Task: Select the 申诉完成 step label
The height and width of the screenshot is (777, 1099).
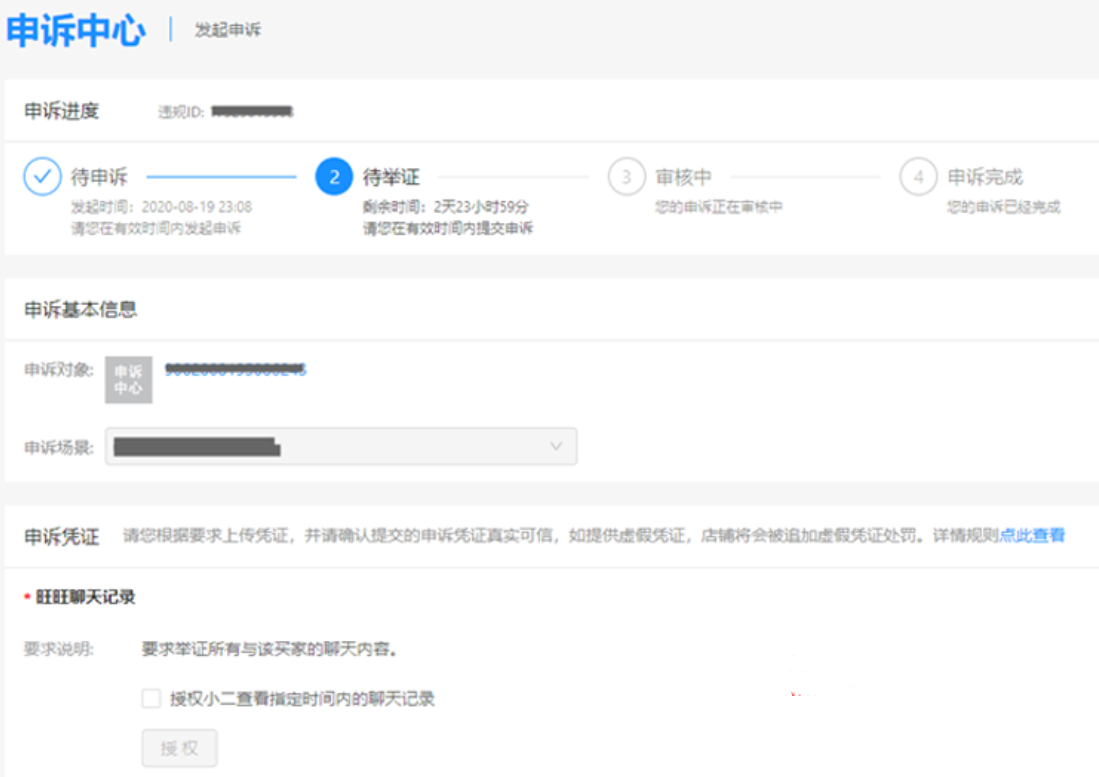Action: (x=985, y=177)
